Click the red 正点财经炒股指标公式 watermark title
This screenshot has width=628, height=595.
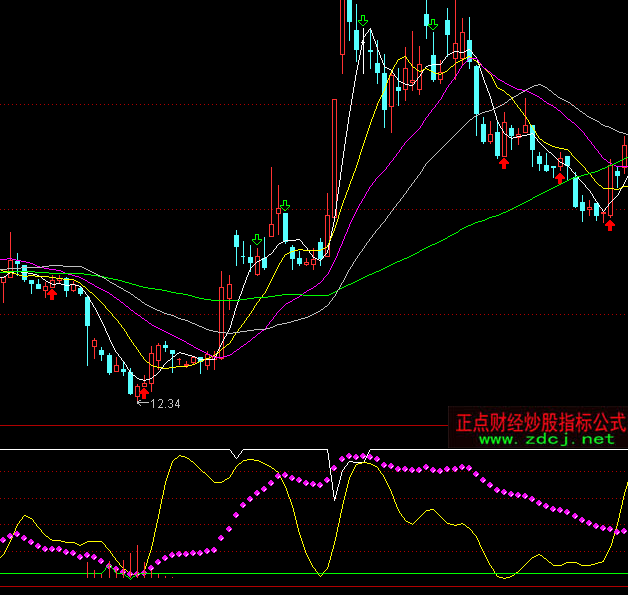540,423
